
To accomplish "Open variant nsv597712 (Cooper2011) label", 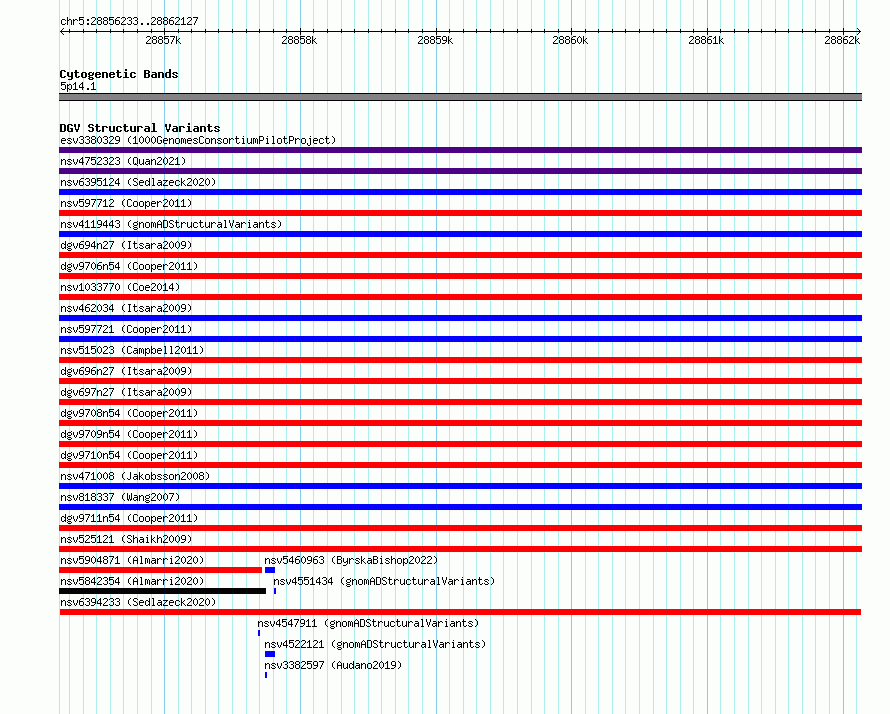I will (x=126, y=203).
